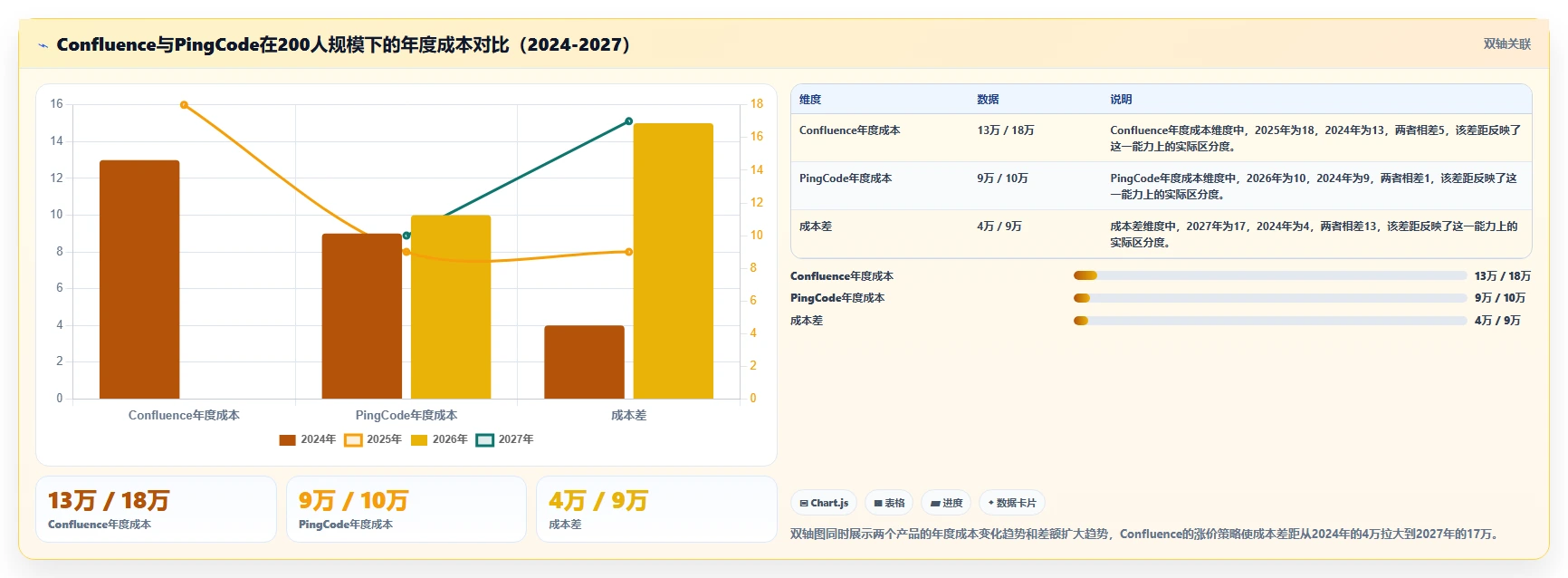Click the footer note starting with 双轴图同时展示
Screen dimensions: 1568x578
[x=1146, y=535]
